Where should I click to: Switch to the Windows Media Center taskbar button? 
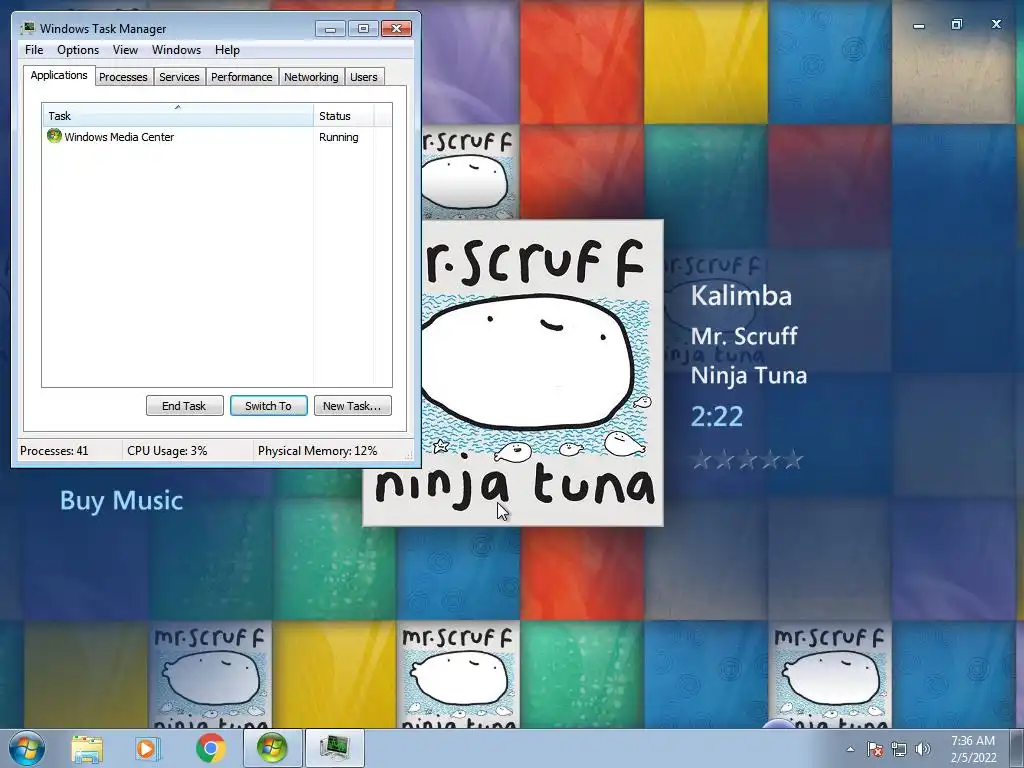click(x=272, y=748)
